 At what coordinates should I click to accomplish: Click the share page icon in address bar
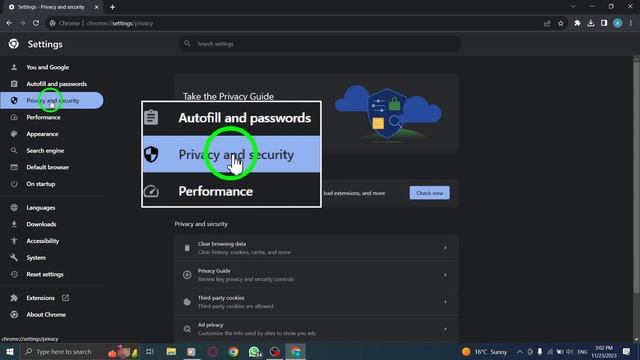[x=547, y=23]
